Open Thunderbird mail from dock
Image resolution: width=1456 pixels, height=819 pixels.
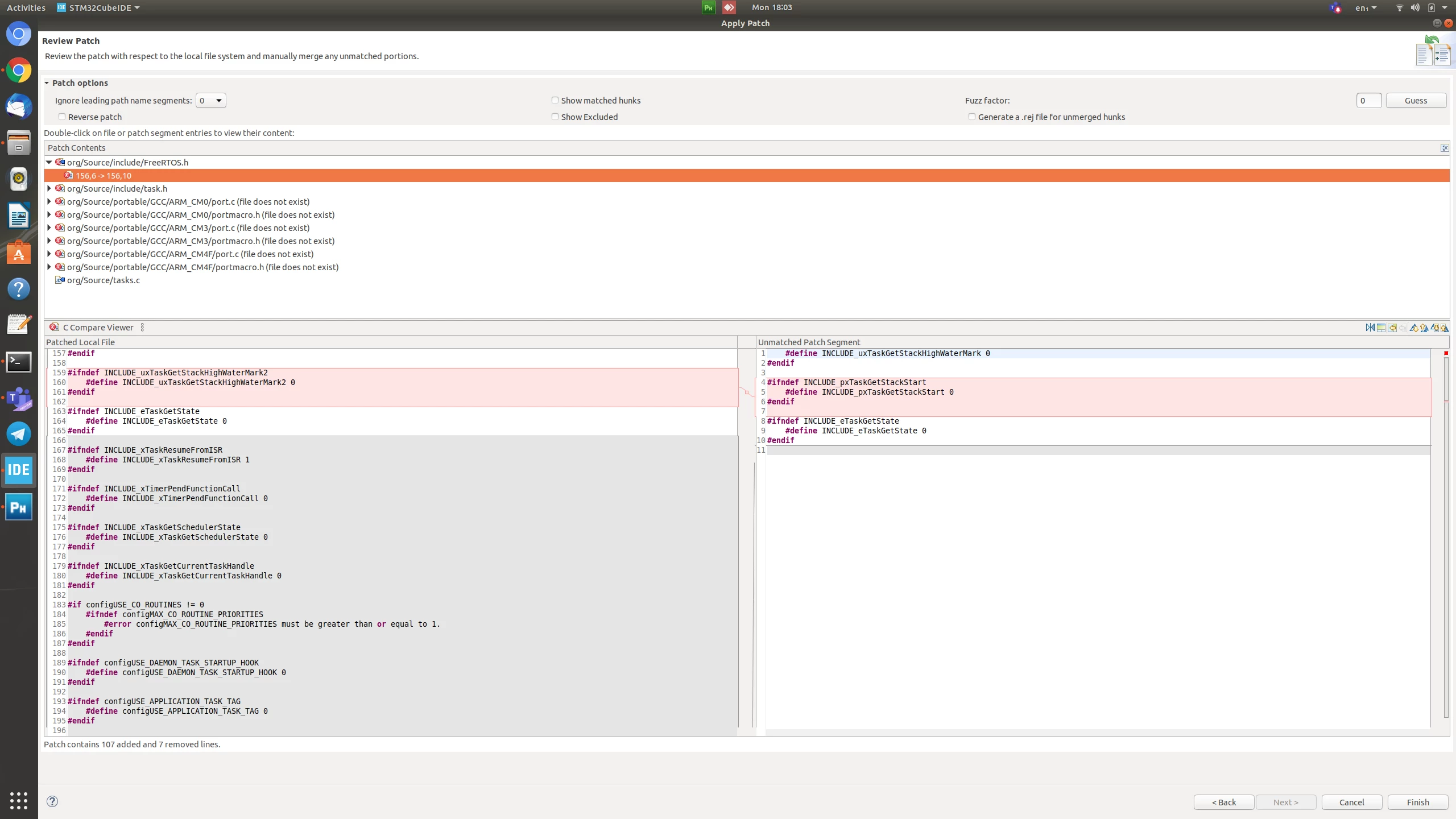coord(19,107)
